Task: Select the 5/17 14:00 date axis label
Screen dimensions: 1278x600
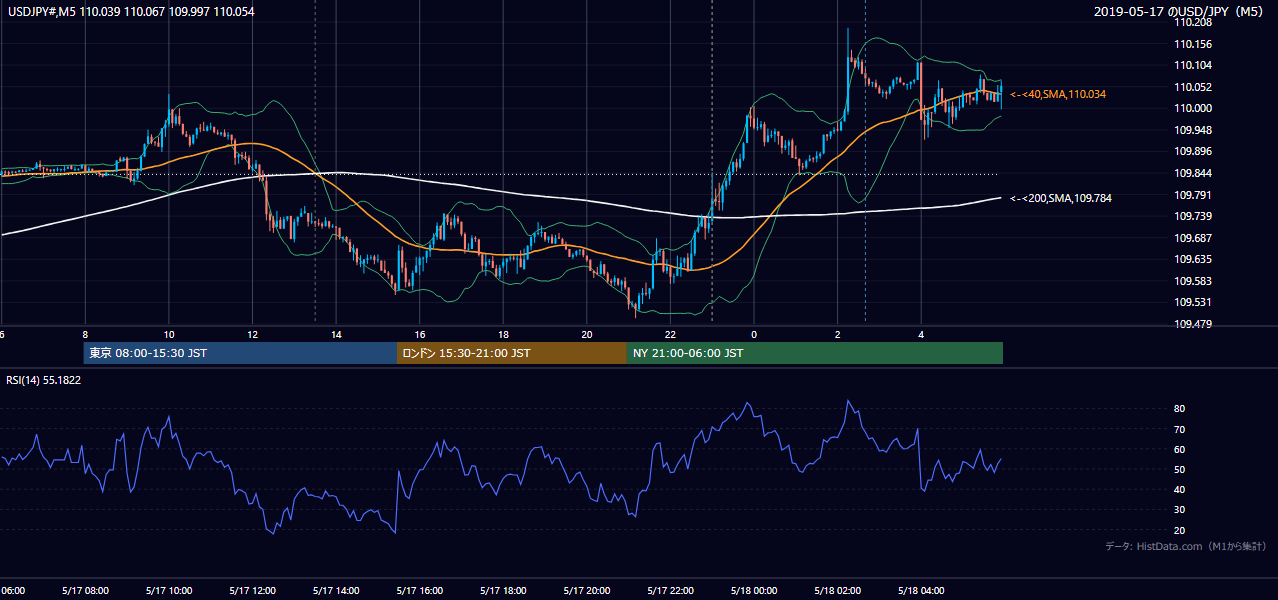Action: 336,591
